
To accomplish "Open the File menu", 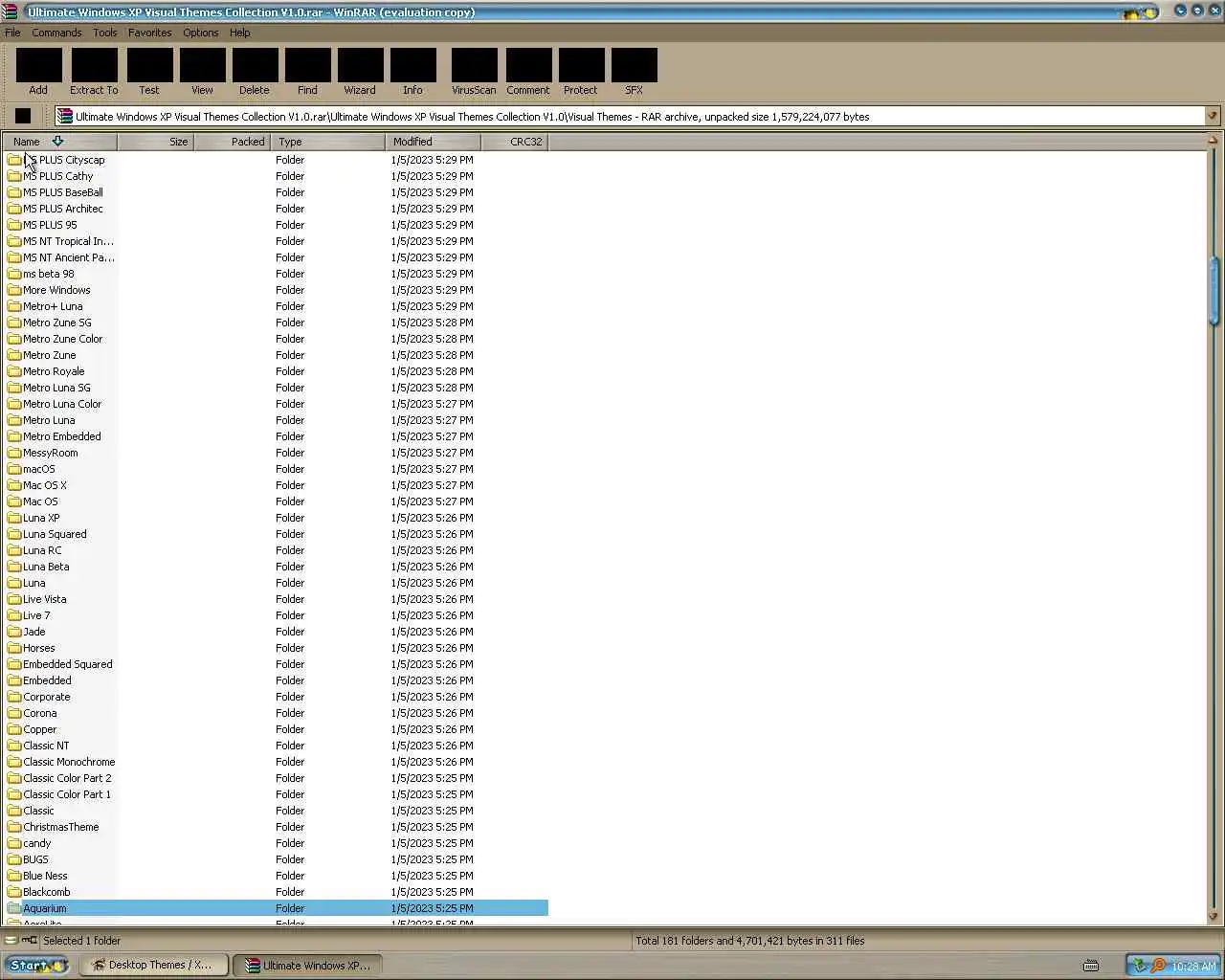I will [12, 33].
